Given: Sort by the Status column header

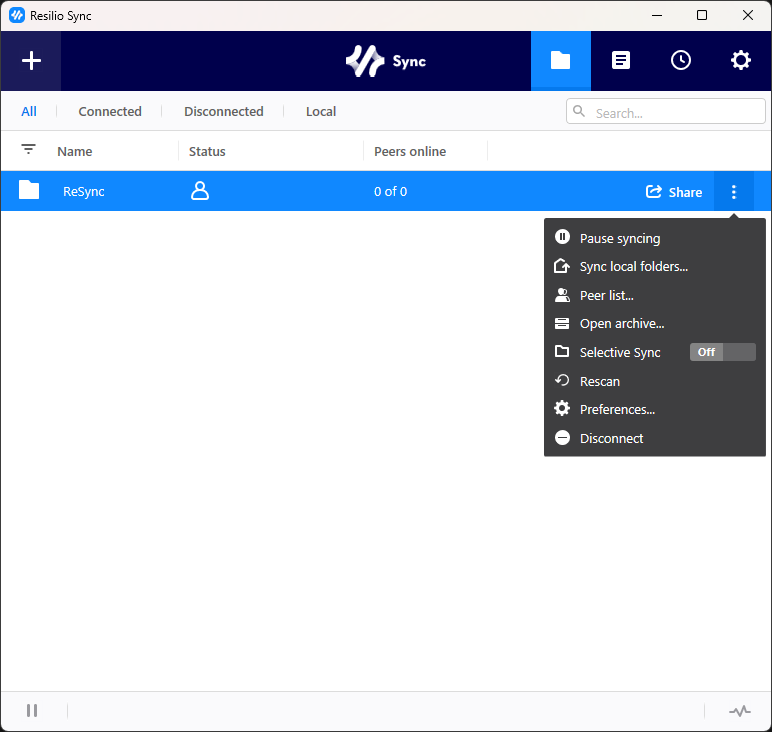Looking at the screenshot, I should click(x=207, y=151).
